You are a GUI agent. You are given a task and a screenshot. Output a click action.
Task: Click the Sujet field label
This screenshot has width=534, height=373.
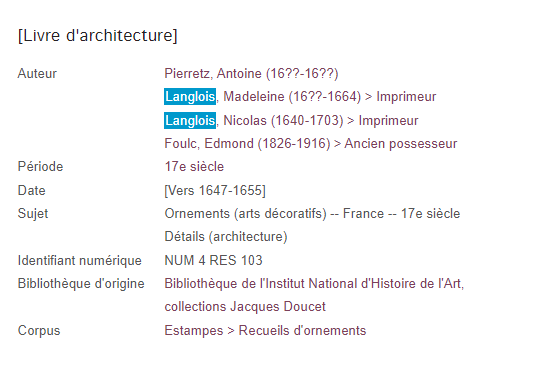coord(33,214)
